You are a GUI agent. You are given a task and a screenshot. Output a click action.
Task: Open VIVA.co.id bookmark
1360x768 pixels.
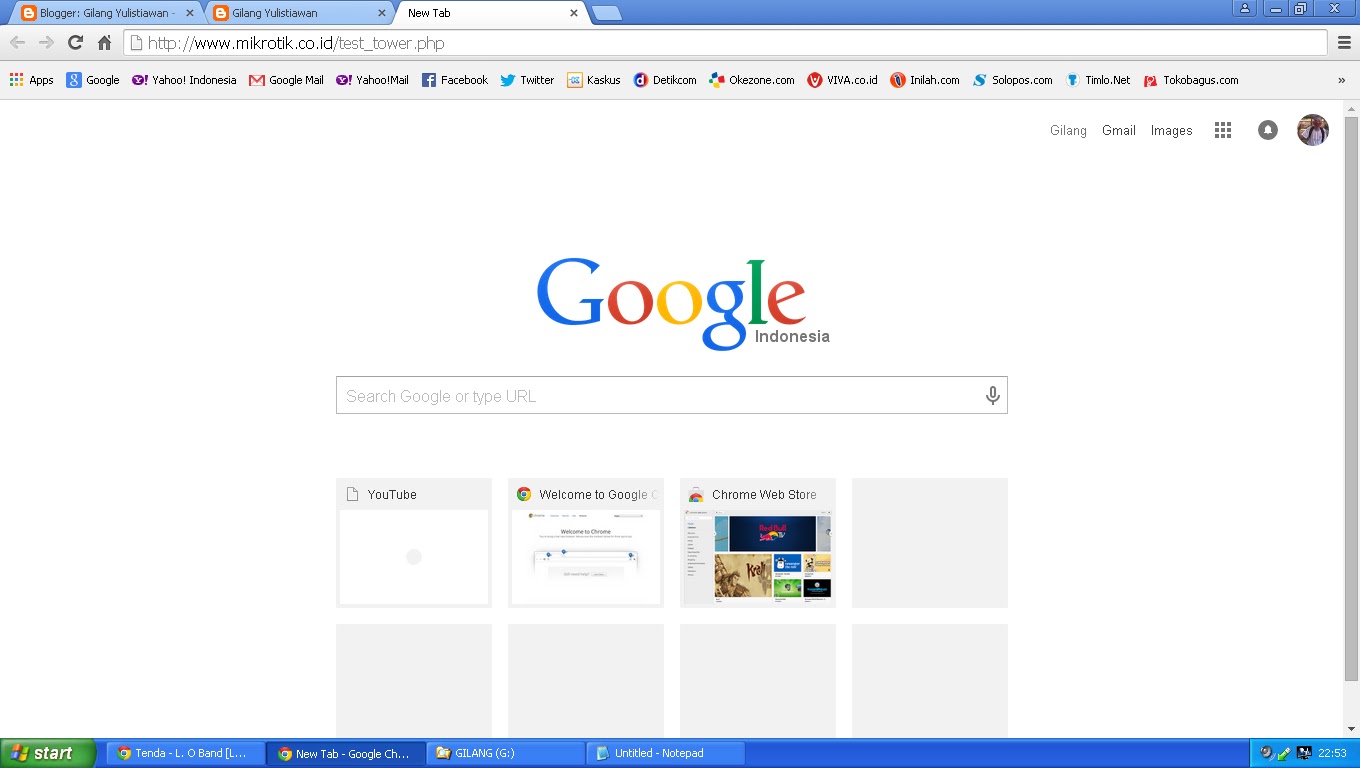[842, 80]
